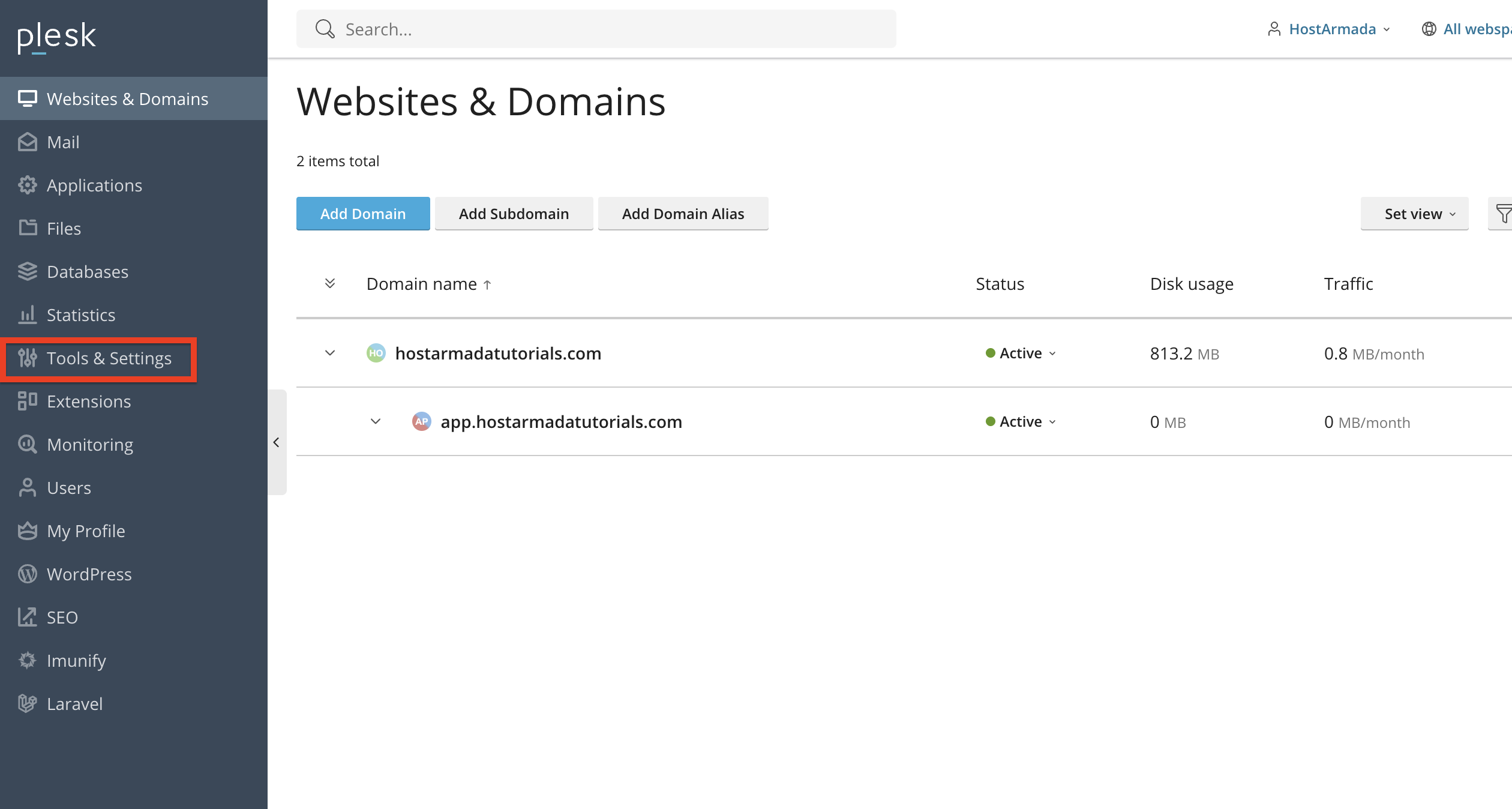Open Active status dropdown for app.hostarmadatutorials.com

pos(1021,422)
